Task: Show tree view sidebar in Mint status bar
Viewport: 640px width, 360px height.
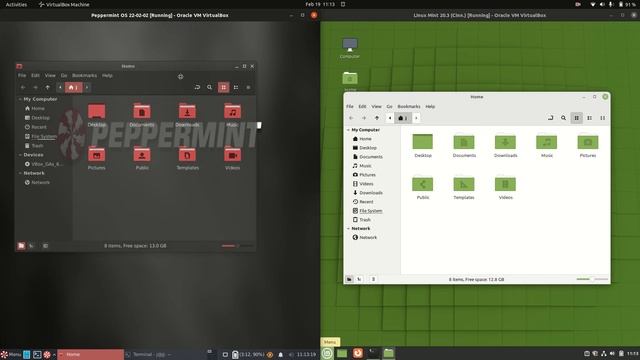Action: [360, 280]
